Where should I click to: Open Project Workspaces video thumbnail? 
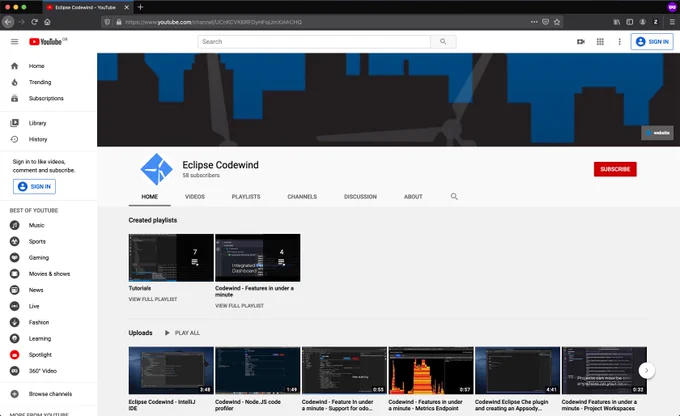[604, 370]
